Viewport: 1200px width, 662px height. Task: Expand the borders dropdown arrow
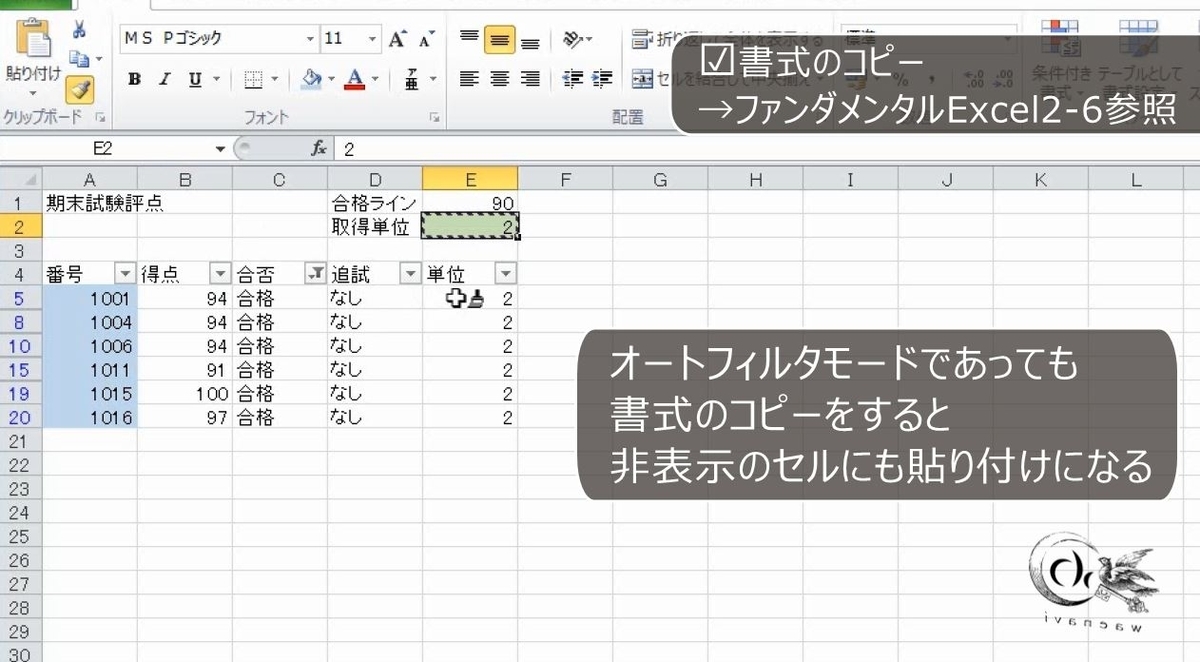[275, 79]
